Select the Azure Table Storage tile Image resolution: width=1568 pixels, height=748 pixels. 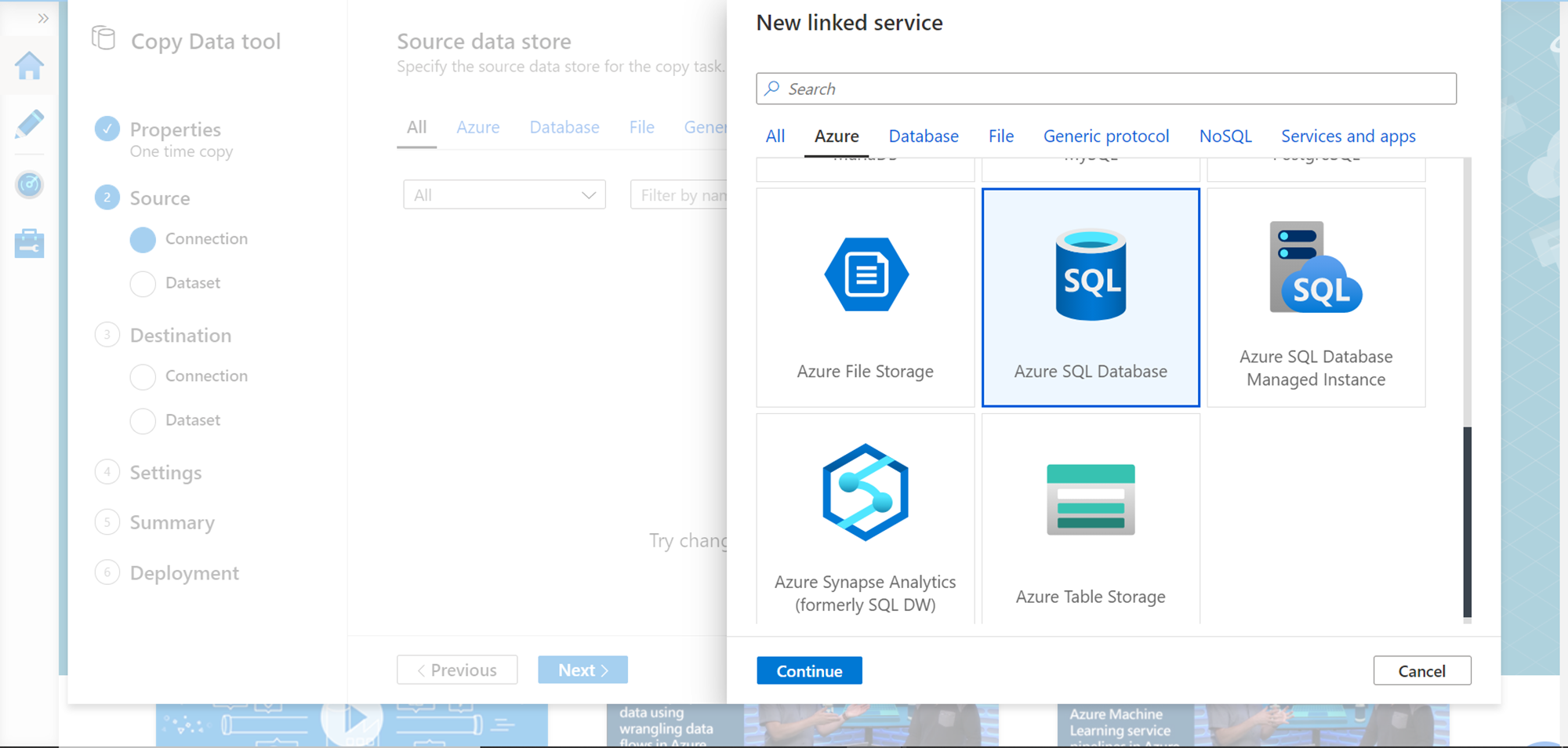[1091, 519]
